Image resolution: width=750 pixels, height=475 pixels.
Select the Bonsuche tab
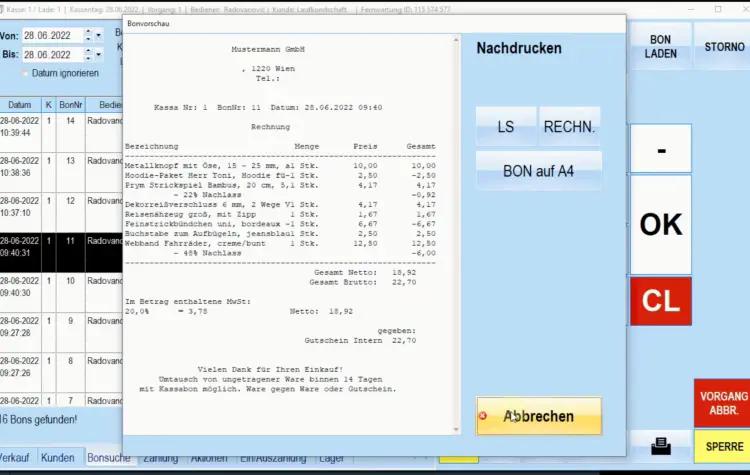(x=109, y=457)
